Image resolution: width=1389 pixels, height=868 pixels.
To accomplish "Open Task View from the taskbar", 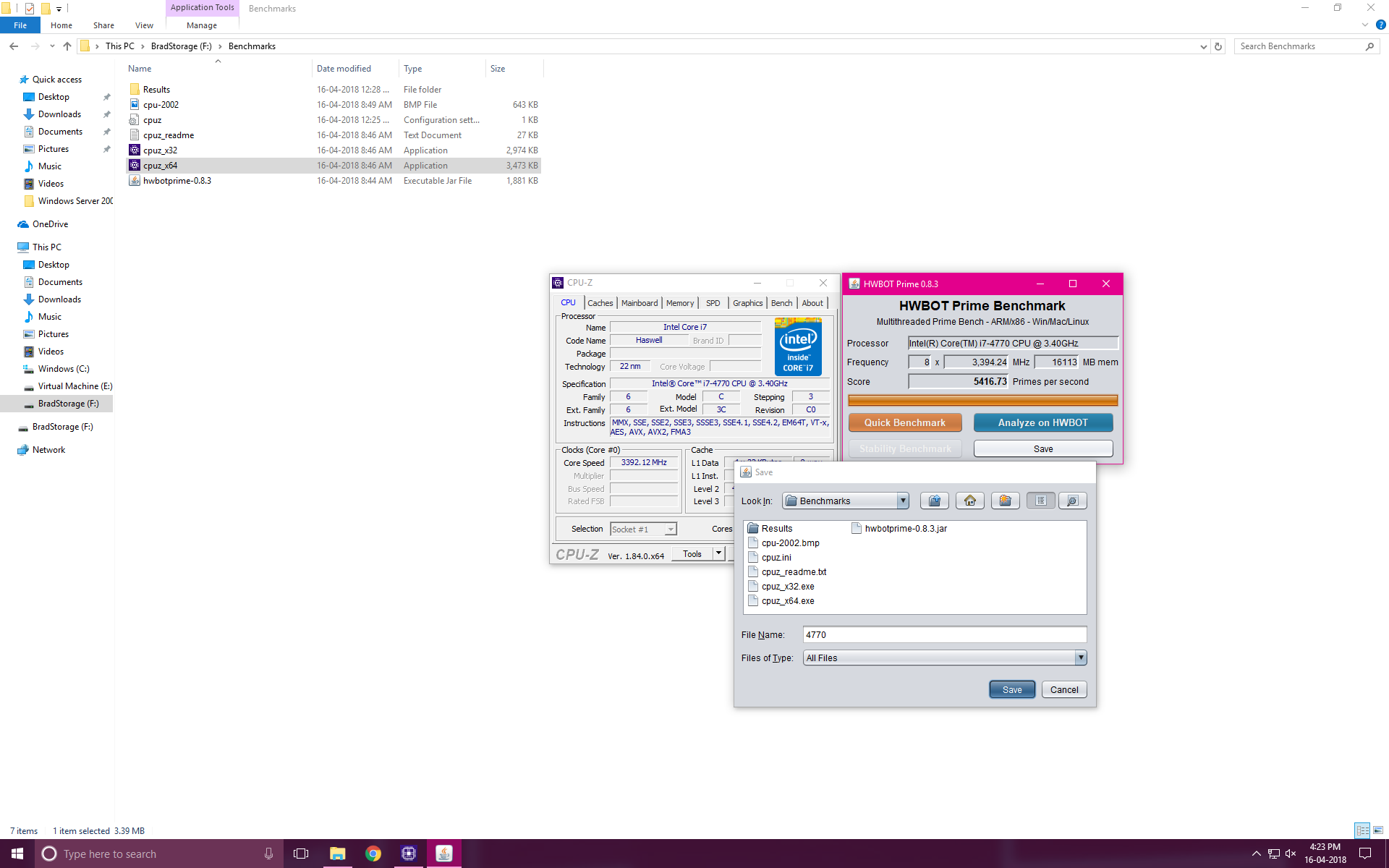I will tap(301, 854).
